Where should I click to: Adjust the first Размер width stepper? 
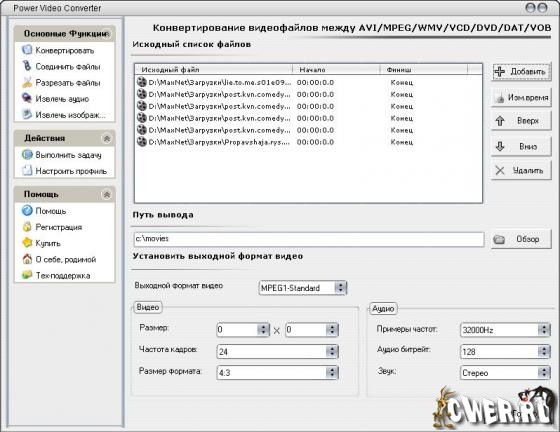(263, 330)
